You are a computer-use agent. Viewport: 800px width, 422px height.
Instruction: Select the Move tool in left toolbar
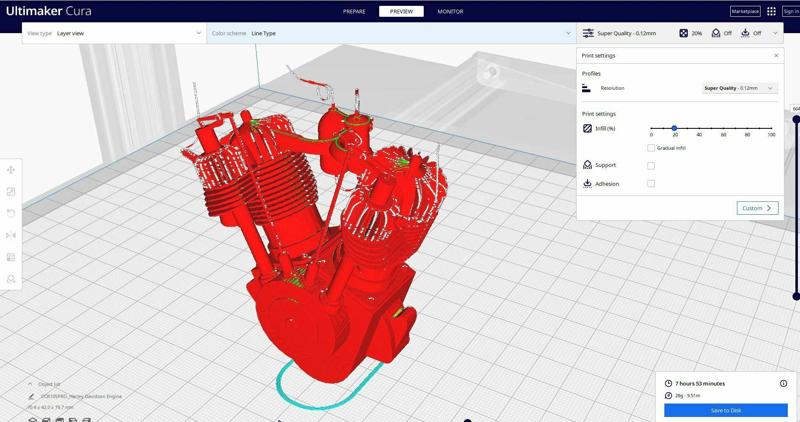coord(11,170)
